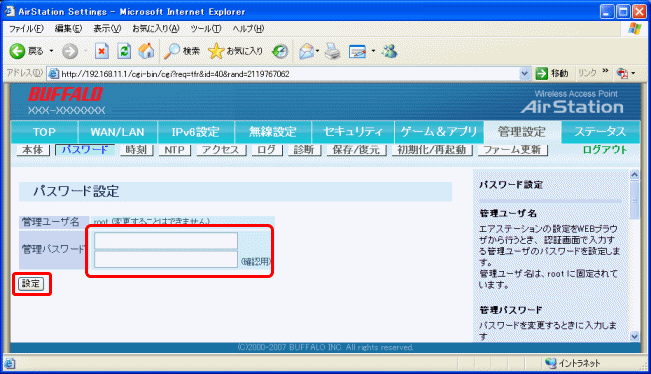Go to Home page icon

(x=146, y=51)
